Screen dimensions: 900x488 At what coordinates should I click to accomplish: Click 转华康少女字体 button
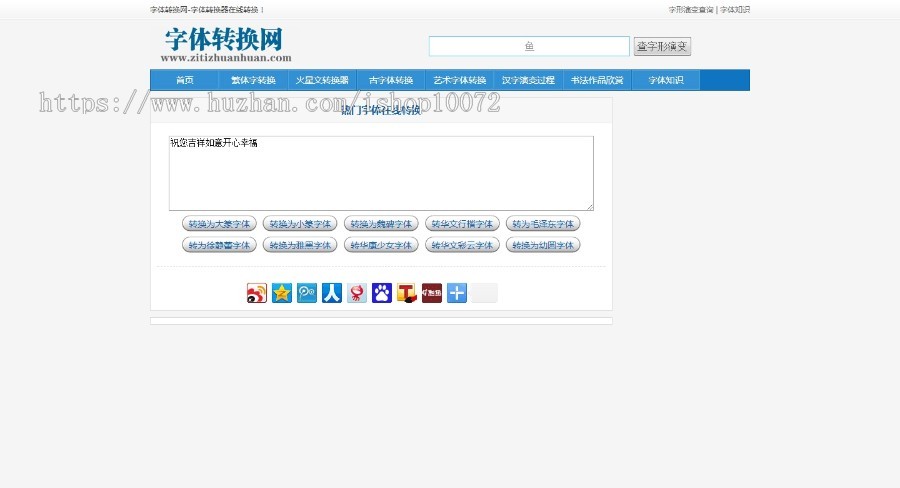click(381, 245)
